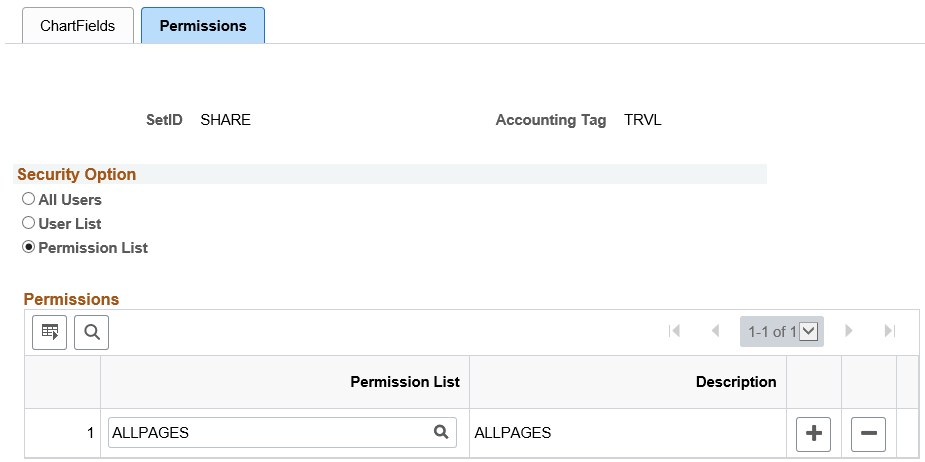The width and height of the screenshot is (925, 462).
Task: Click the TRVL accounting tag value
Action: 643,120
